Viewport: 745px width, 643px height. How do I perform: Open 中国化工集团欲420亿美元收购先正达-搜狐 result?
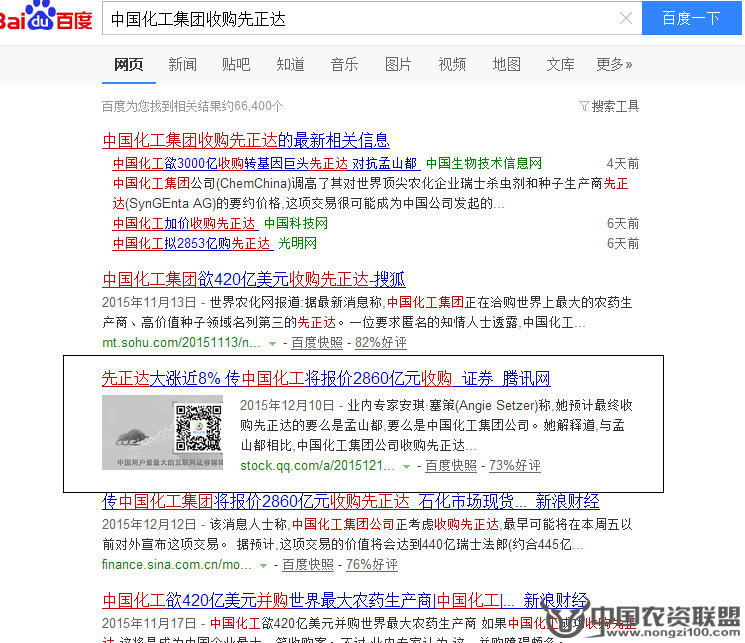coord(254,279)
